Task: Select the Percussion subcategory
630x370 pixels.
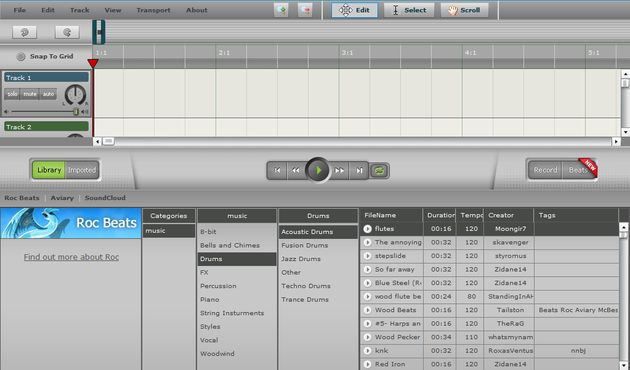Action: (x=237, y=286)
